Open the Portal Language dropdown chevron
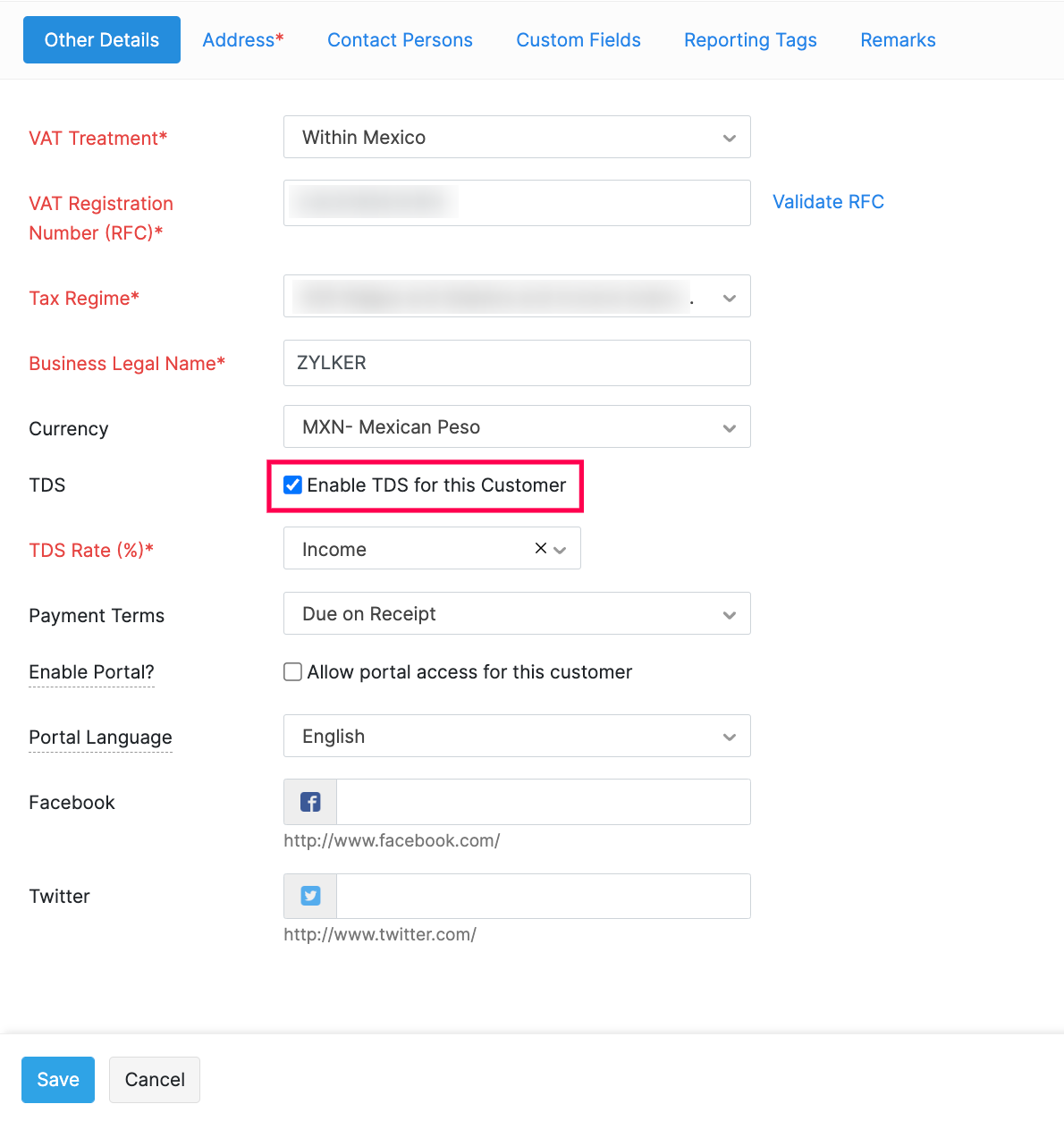The height and width of the screenshot is (1121, 1064). click(729, 736)
